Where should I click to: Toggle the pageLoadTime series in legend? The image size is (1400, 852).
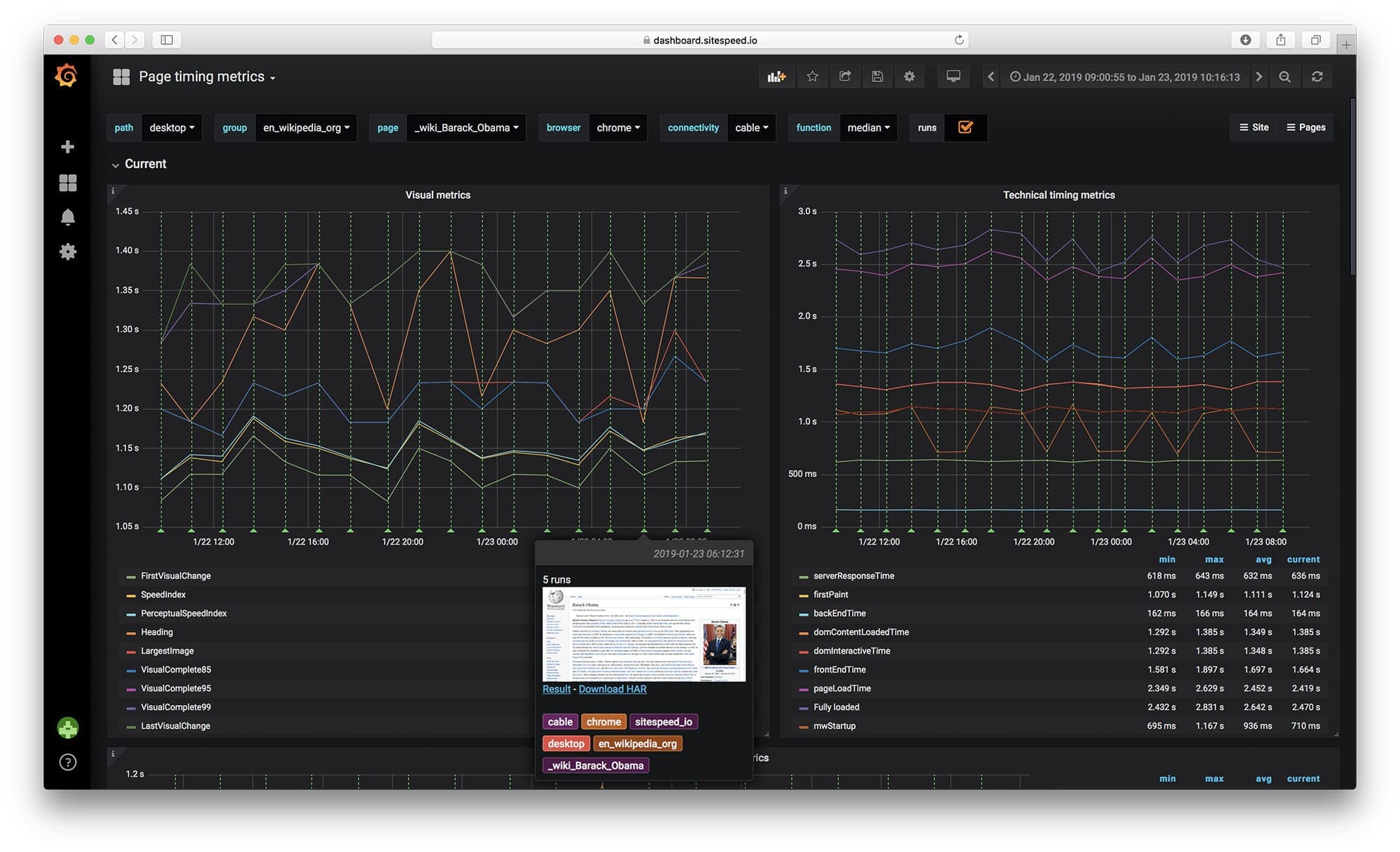tap(841, 688)
